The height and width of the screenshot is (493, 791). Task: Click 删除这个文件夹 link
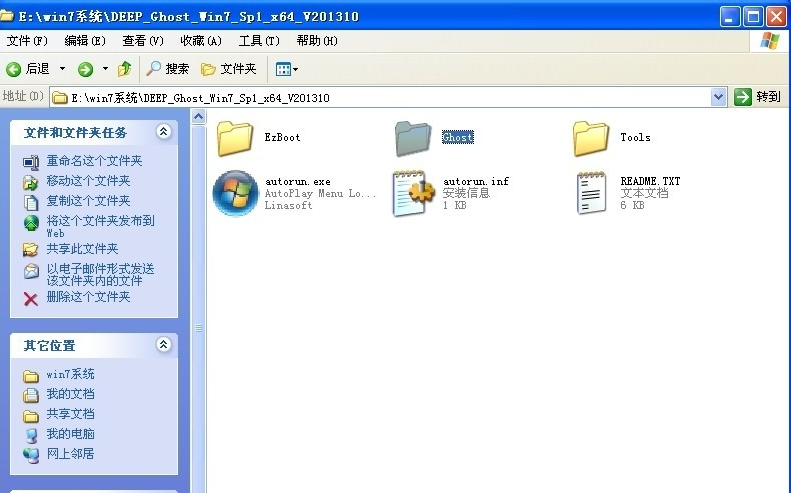click(x=88, y=297)
